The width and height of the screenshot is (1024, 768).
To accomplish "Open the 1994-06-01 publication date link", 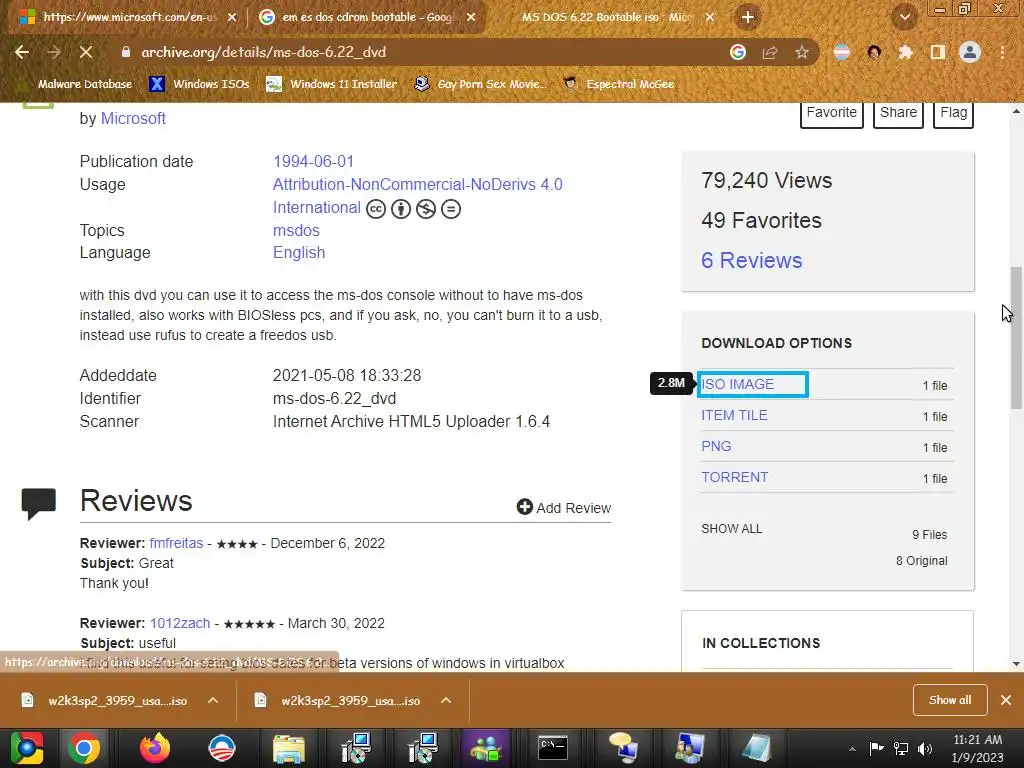I will pos(313,161).
